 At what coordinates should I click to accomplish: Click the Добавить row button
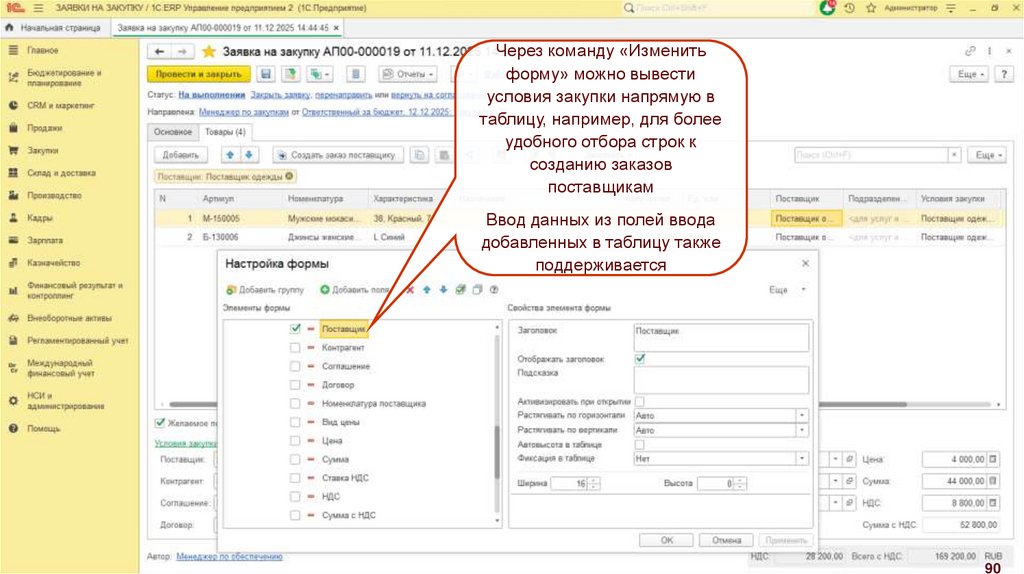click(x=181, y=155)
